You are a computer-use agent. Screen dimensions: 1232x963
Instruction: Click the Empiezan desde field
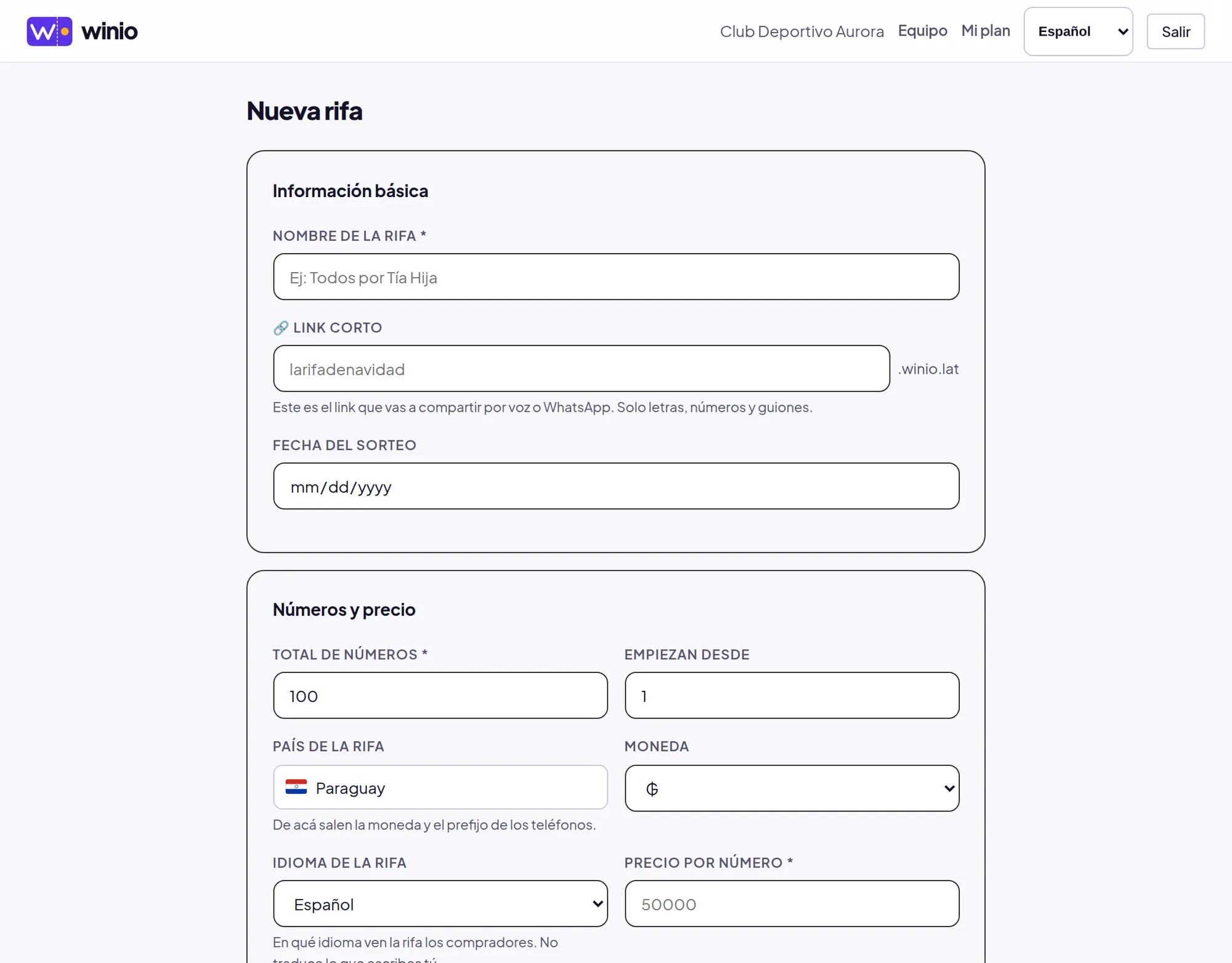click(x=792, y=695)
